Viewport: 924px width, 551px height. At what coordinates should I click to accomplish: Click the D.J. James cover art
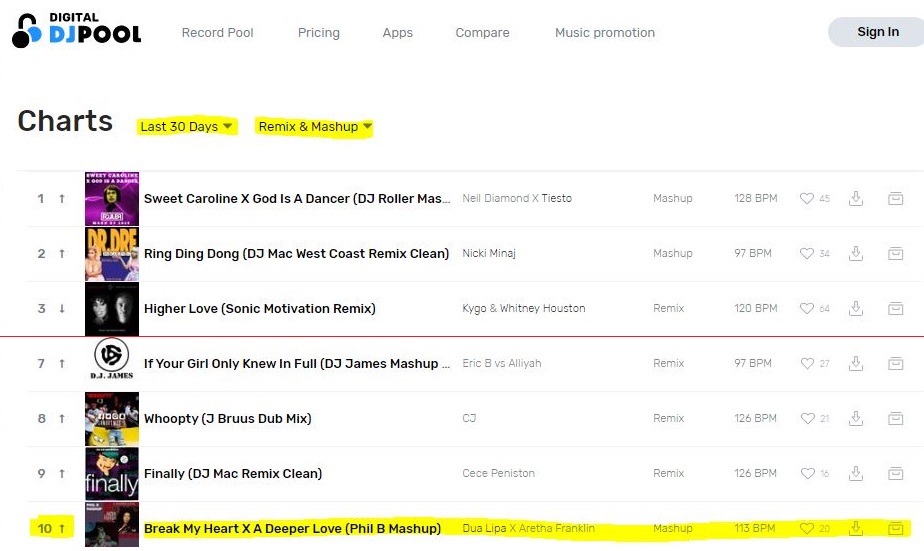[112, 359]
